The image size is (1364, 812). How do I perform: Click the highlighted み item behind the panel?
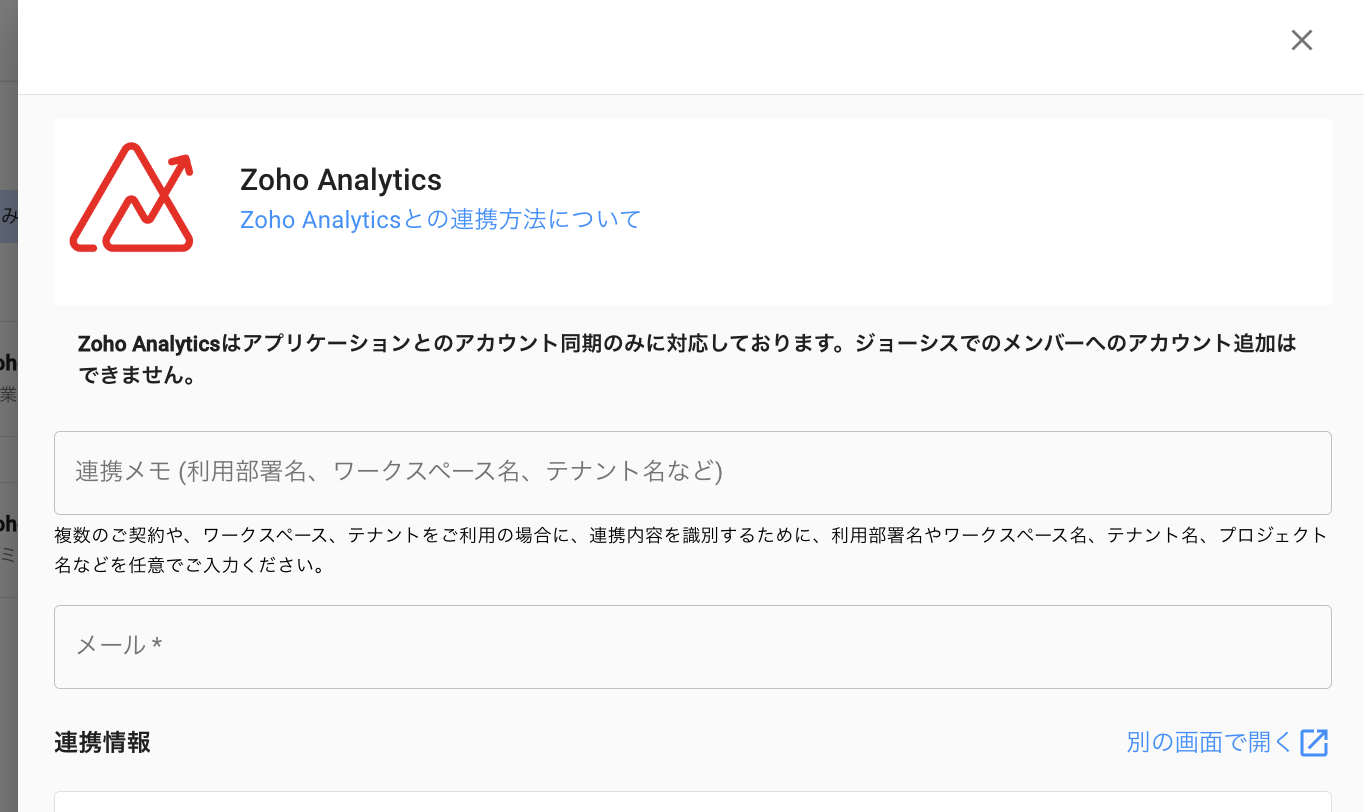coord(8,216)
